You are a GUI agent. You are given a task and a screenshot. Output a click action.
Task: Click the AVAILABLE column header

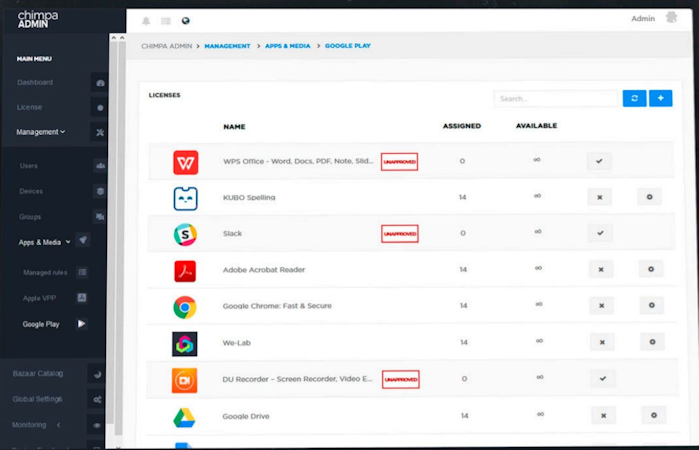point(536,126)
